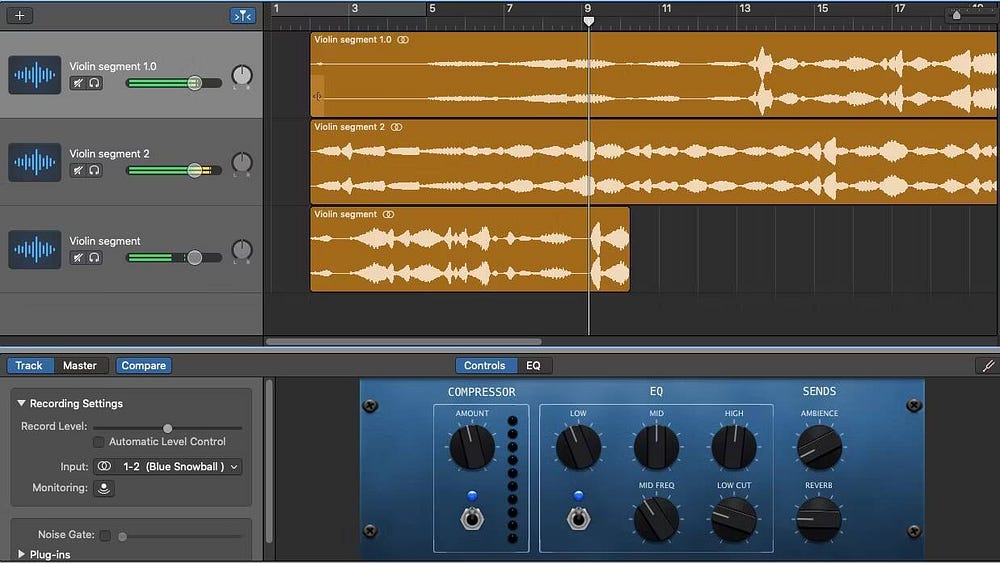Click the Violin segment track waveform icon
Viewport: 1000px width, 563px height.
tap(34, 249)
